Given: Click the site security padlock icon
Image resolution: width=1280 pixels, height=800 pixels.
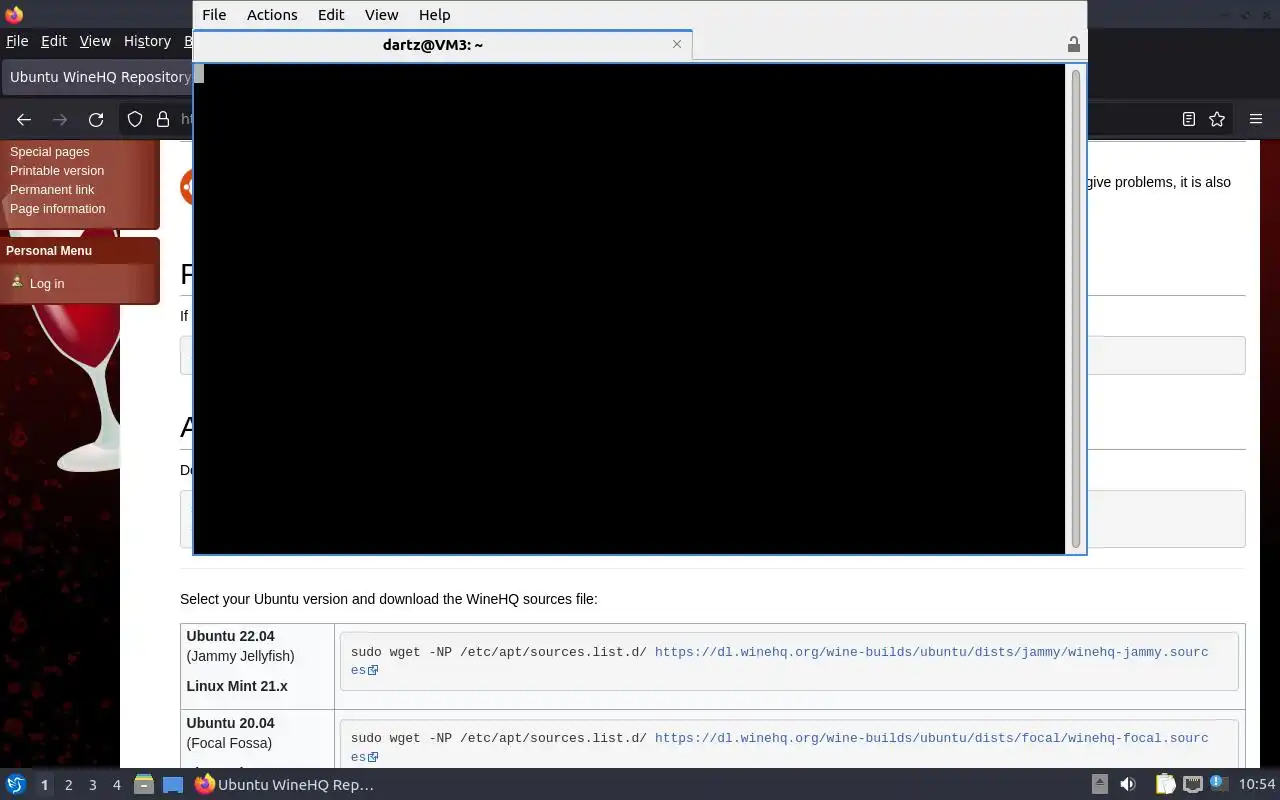Looking at the screenshot, I should point(163,119).
